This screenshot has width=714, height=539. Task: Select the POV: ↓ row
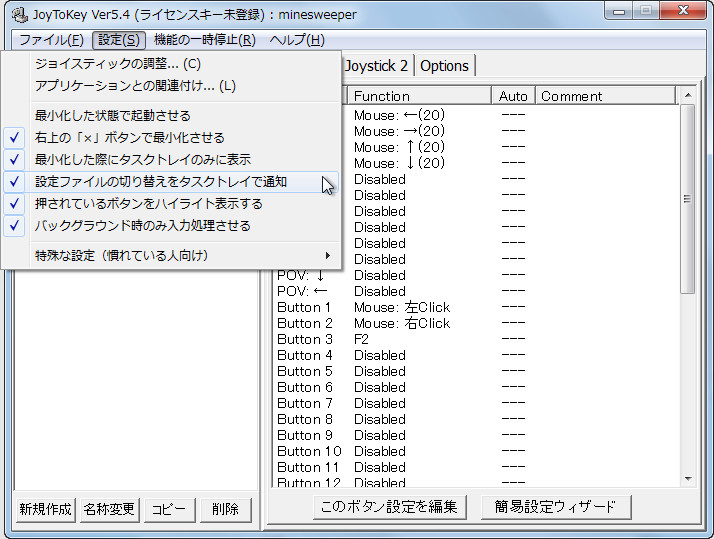476,275
